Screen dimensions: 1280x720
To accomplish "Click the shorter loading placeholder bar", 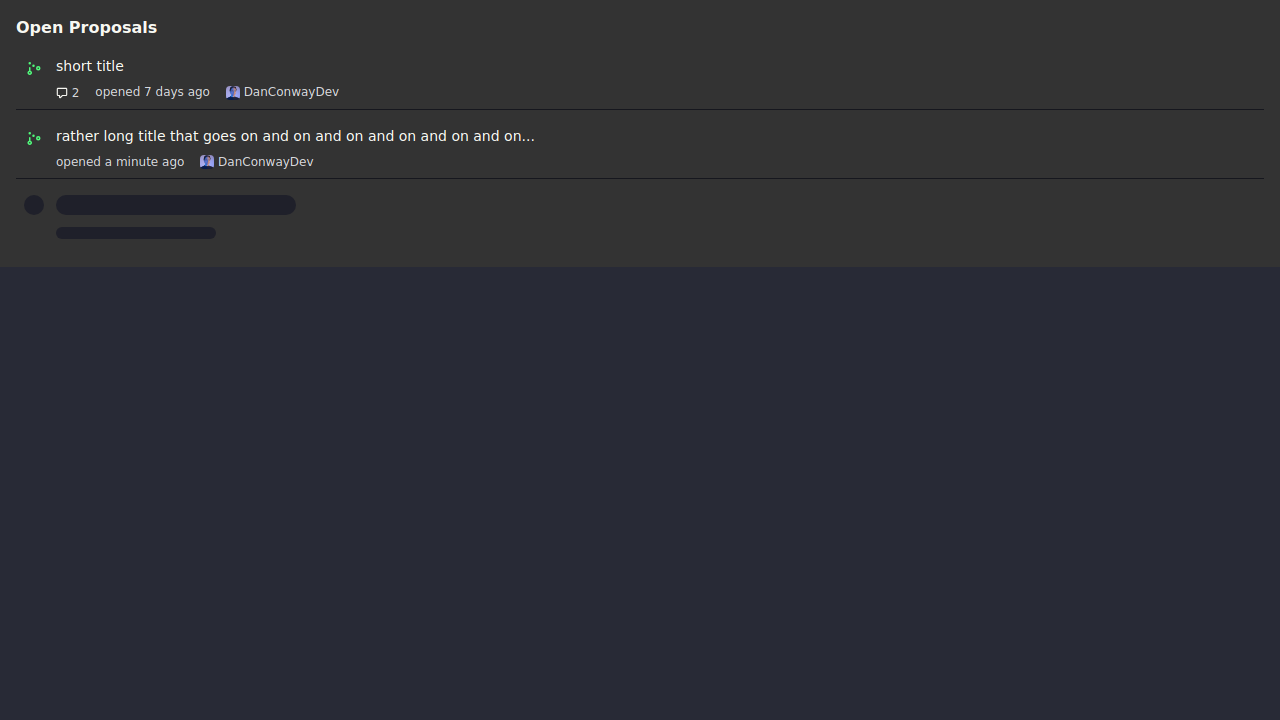I will (136, 233).
